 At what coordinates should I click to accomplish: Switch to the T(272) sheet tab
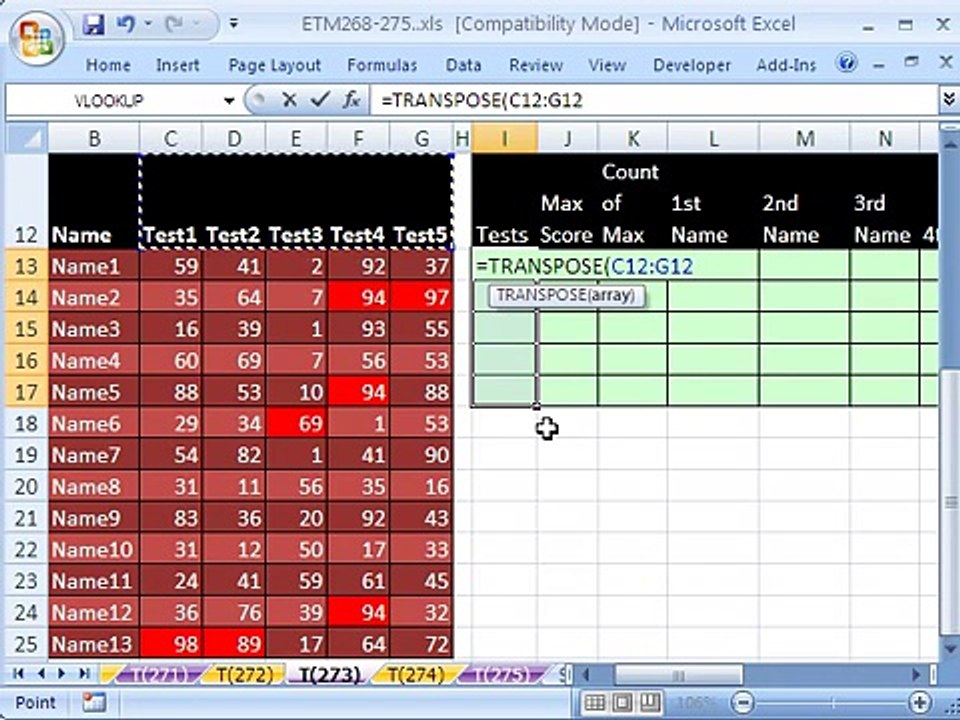244,675
